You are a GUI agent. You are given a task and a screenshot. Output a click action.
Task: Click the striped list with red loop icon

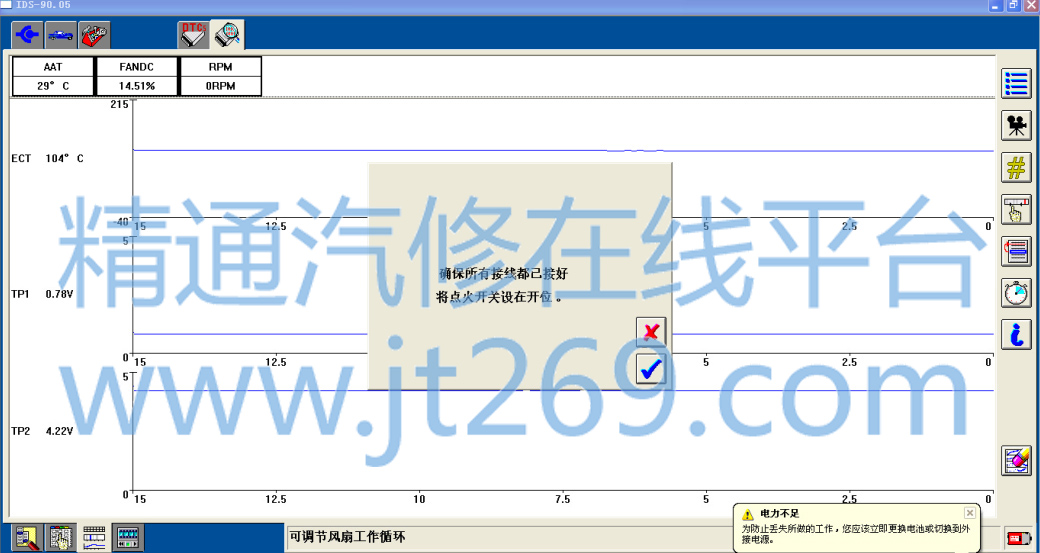tap(1016, 251)
